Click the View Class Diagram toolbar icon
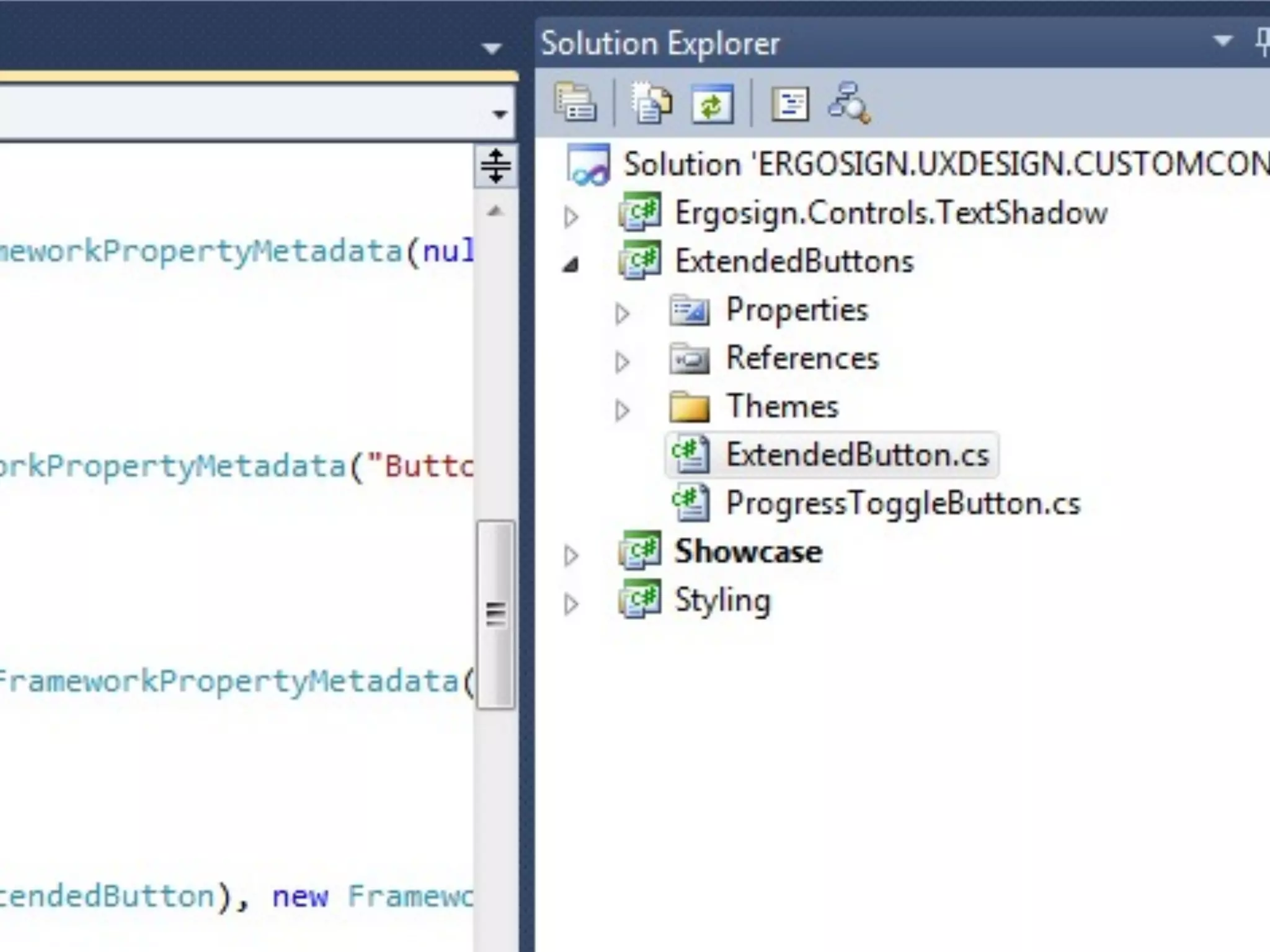 click(x=849, y=103)
